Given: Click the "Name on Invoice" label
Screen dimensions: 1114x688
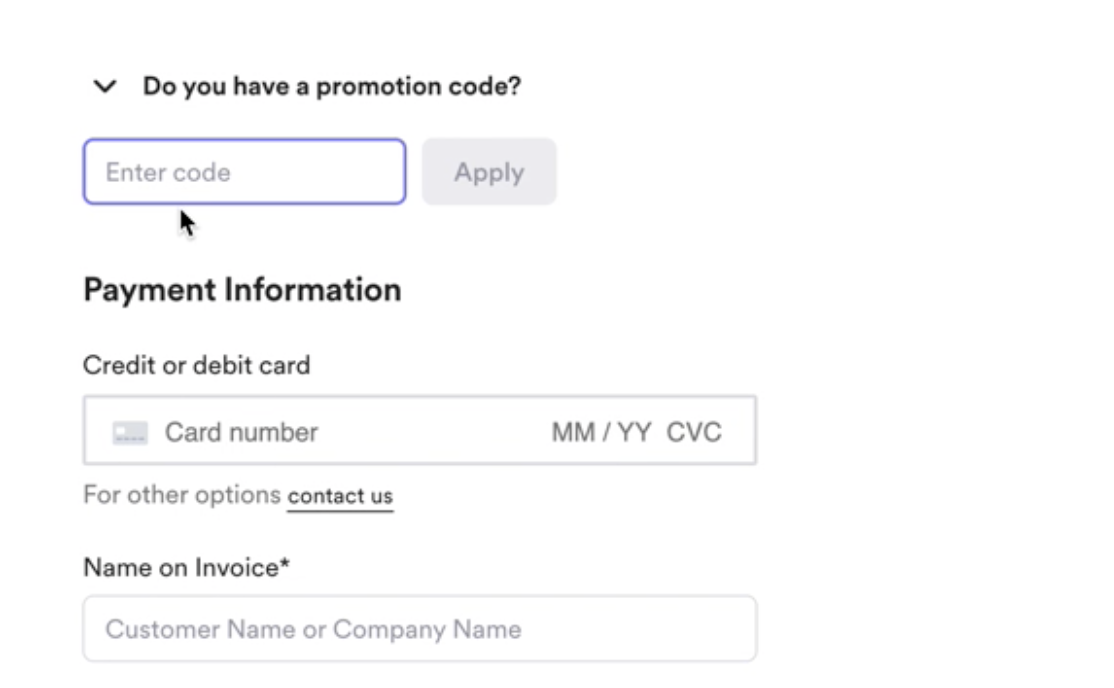Looking at the screenshot, I should [181, 568].
